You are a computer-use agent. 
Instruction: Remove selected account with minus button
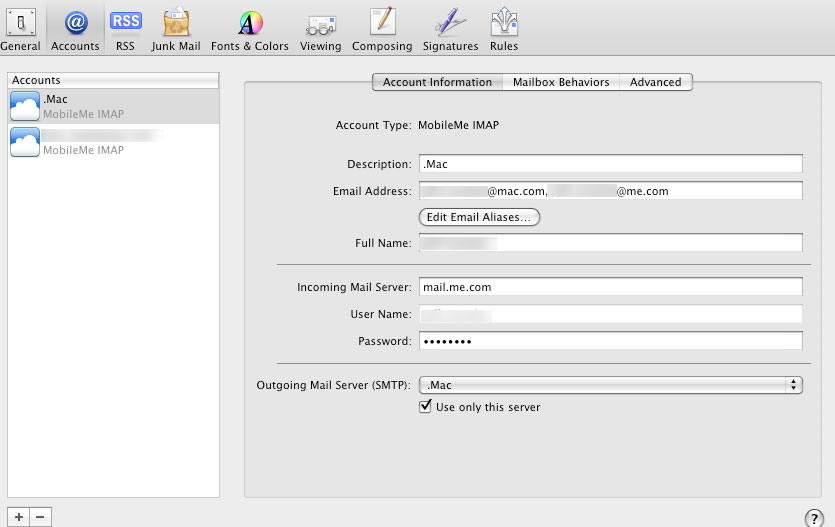pyautogui.click(x=40, y=517)
